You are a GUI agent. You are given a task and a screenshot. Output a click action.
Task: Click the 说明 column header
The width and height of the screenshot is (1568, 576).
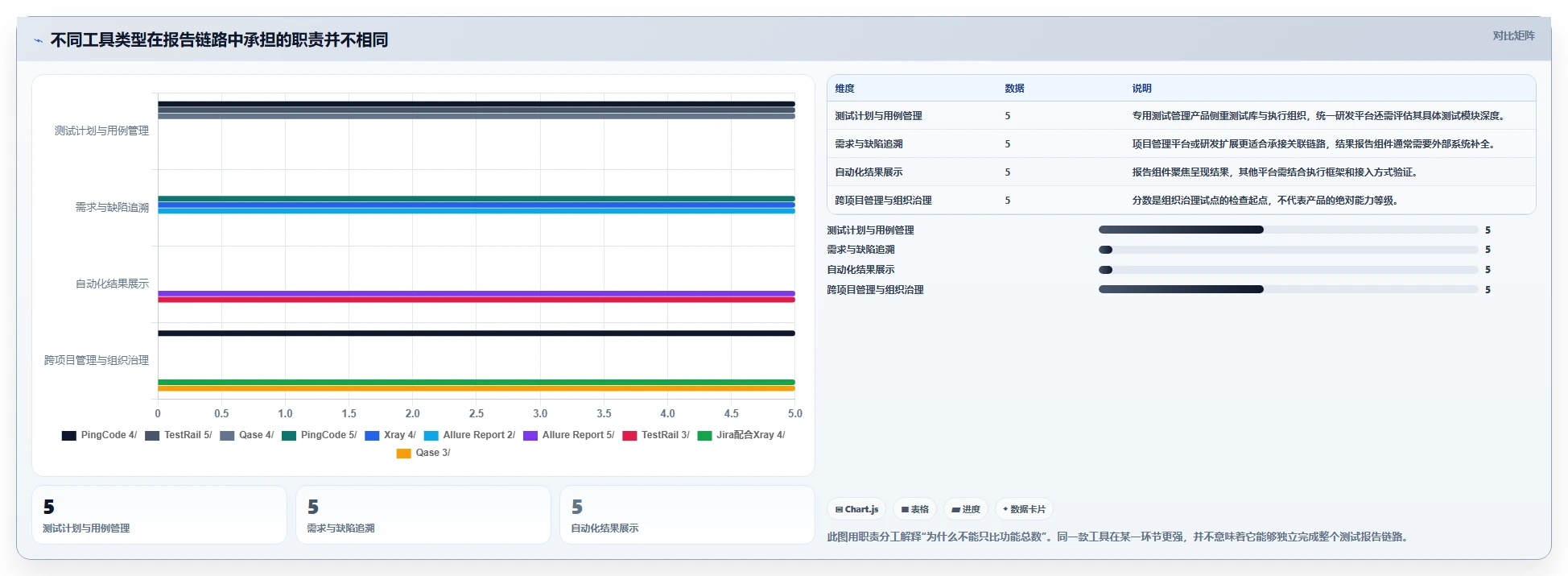point(1141,89)
